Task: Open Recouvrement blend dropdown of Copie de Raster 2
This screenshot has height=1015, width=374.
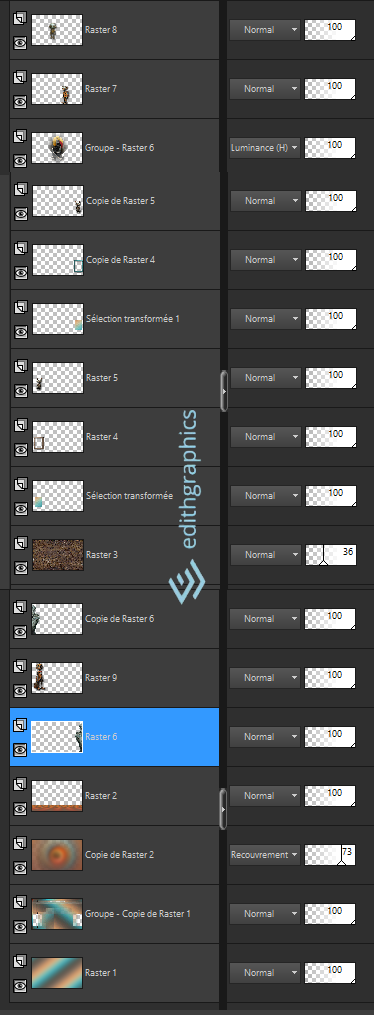Action: pyautogui.click(x=265, y=854)
